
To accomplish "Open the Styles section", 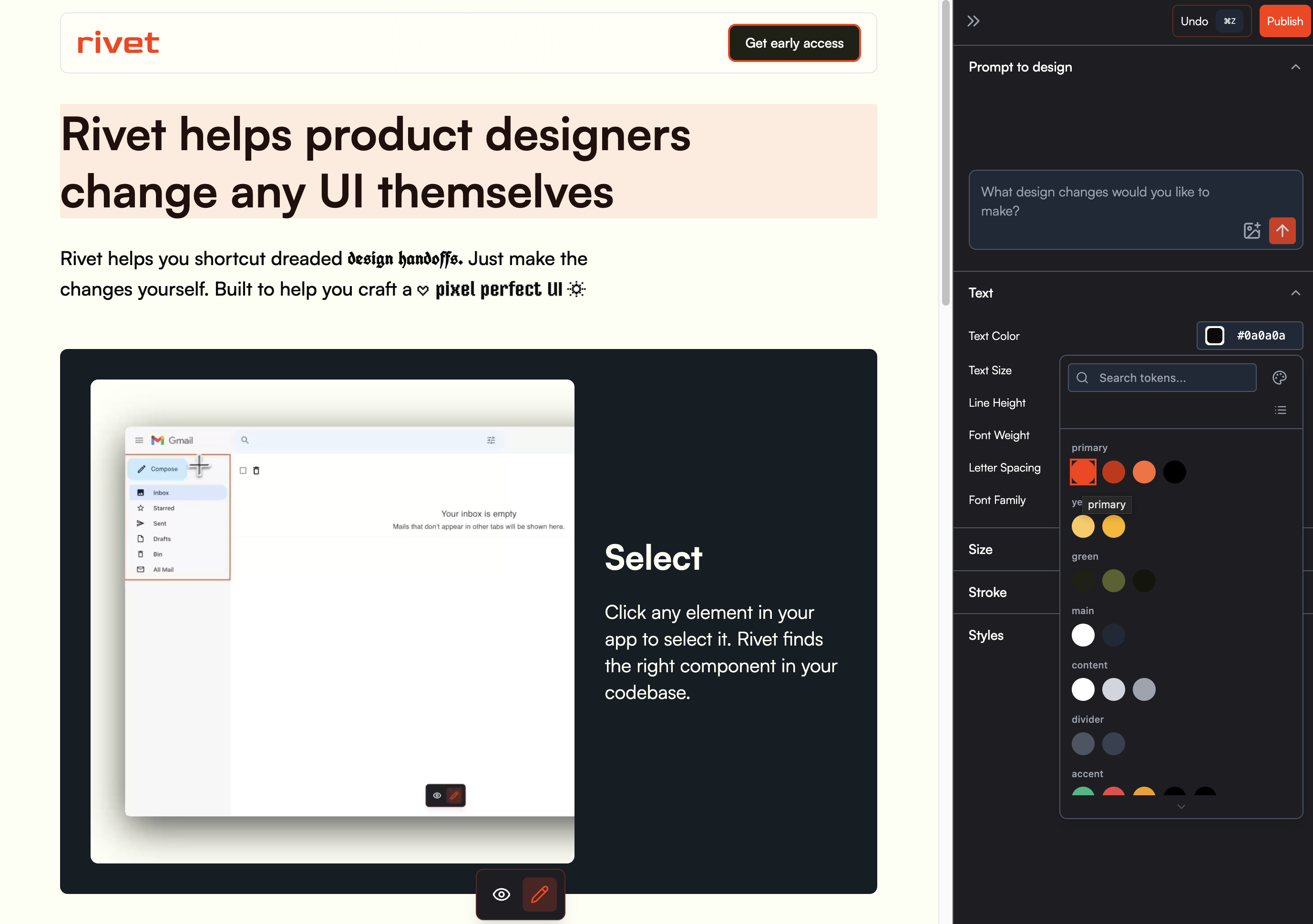I will [986, 635].
